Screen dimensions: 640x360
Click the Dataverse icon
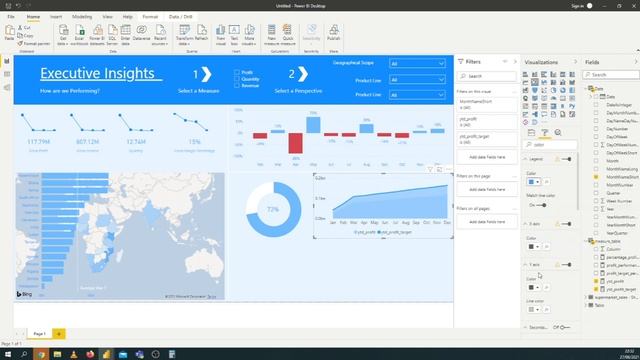click(x=141, y=33)
